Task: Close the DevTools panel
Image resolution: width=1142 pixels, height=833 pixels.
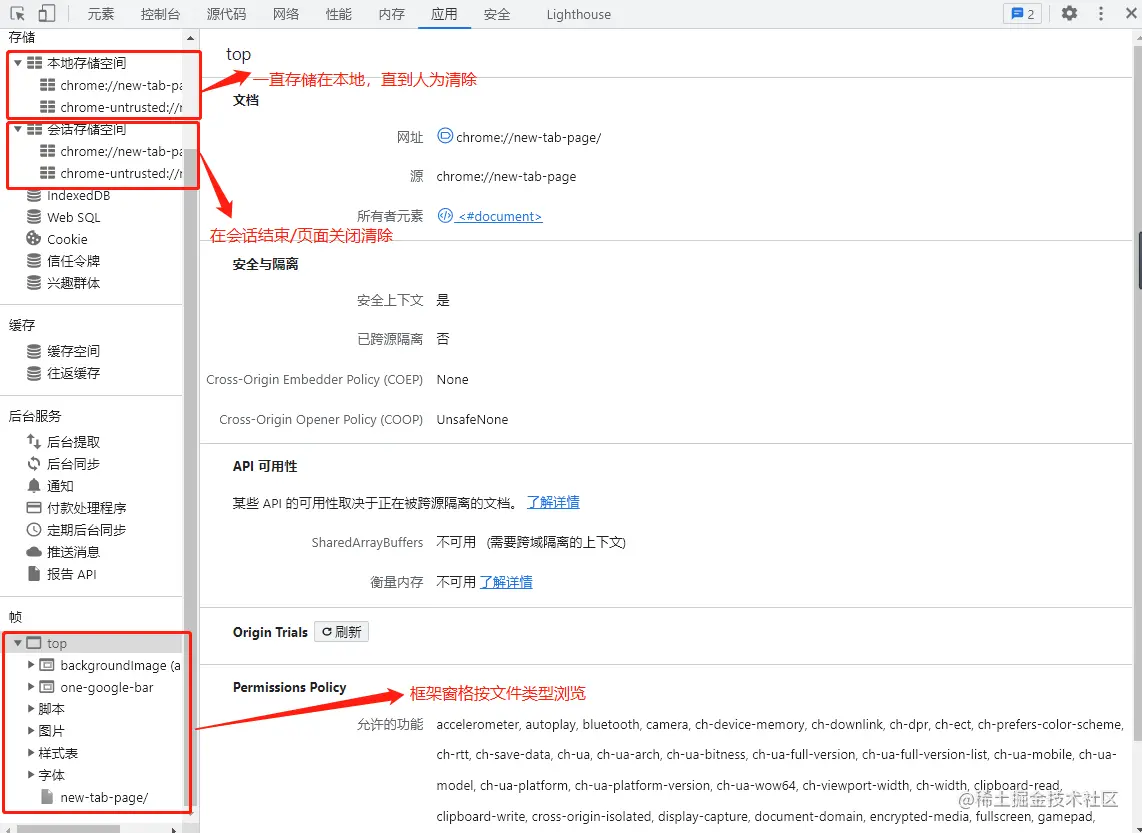Action: [x=1131, y=13]
